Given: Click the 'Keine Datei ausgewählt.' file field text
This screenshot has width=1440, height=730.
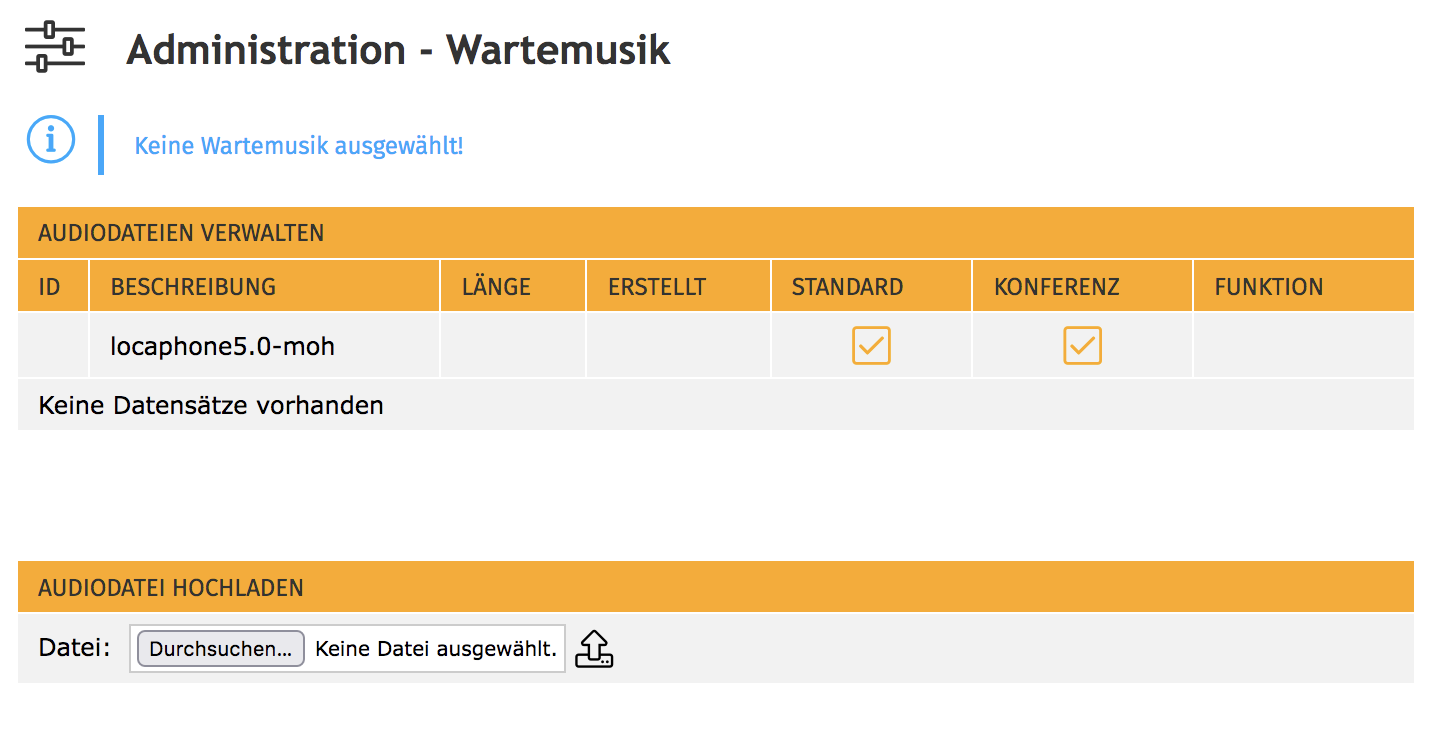Looking at the screenshot, I should pos(436,649).
